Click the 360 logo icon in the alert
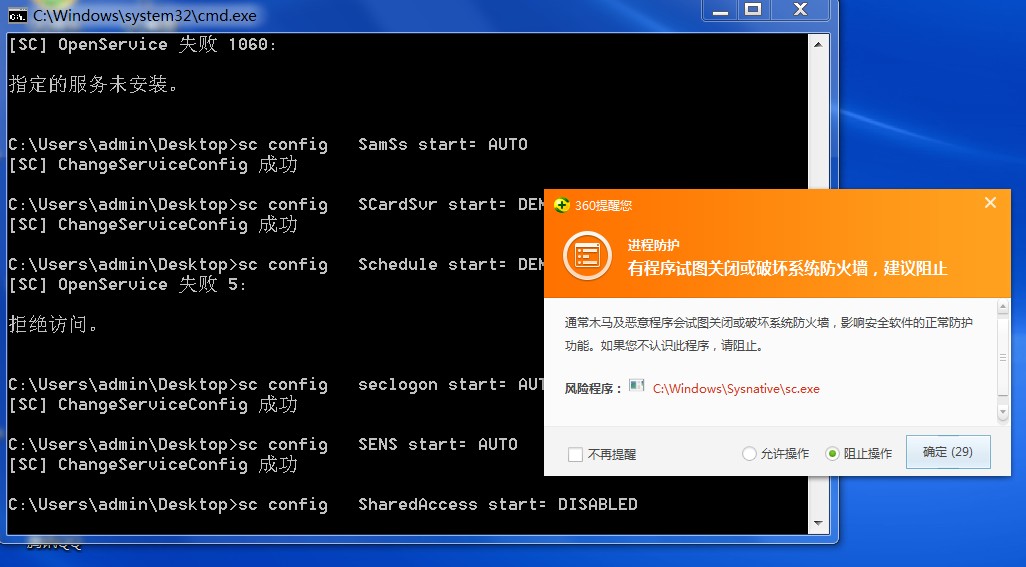 561,205
